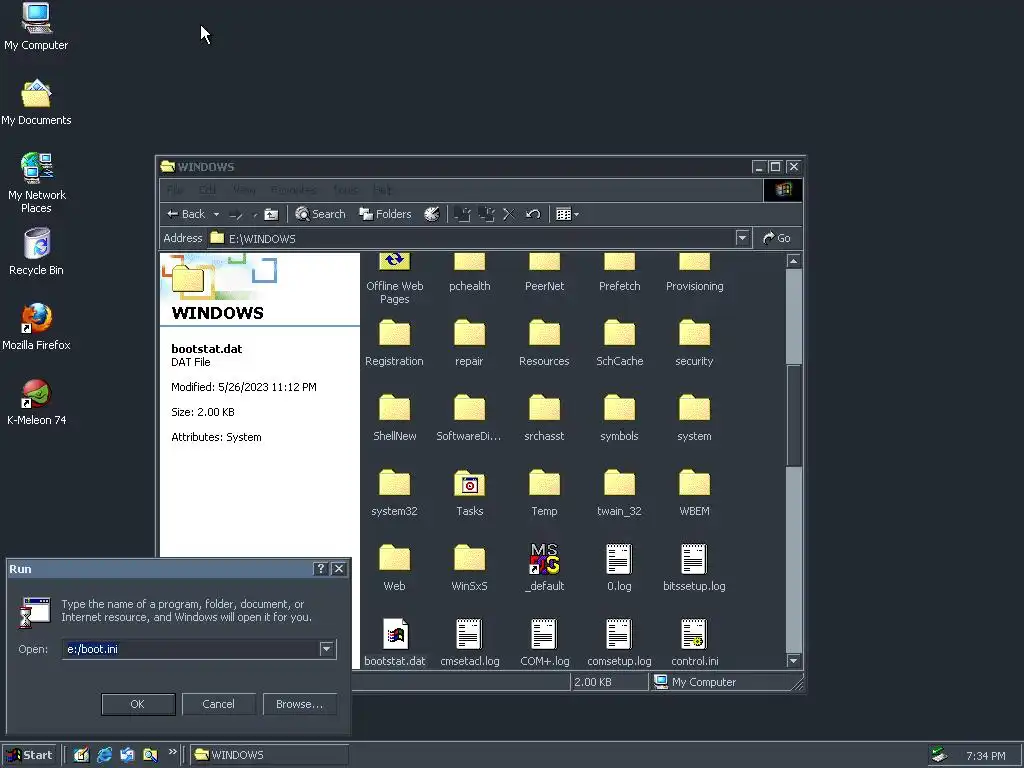Open the Edit menu
Image resolution: width=1024 pixels, height=768 pixels.
point(207,190)
